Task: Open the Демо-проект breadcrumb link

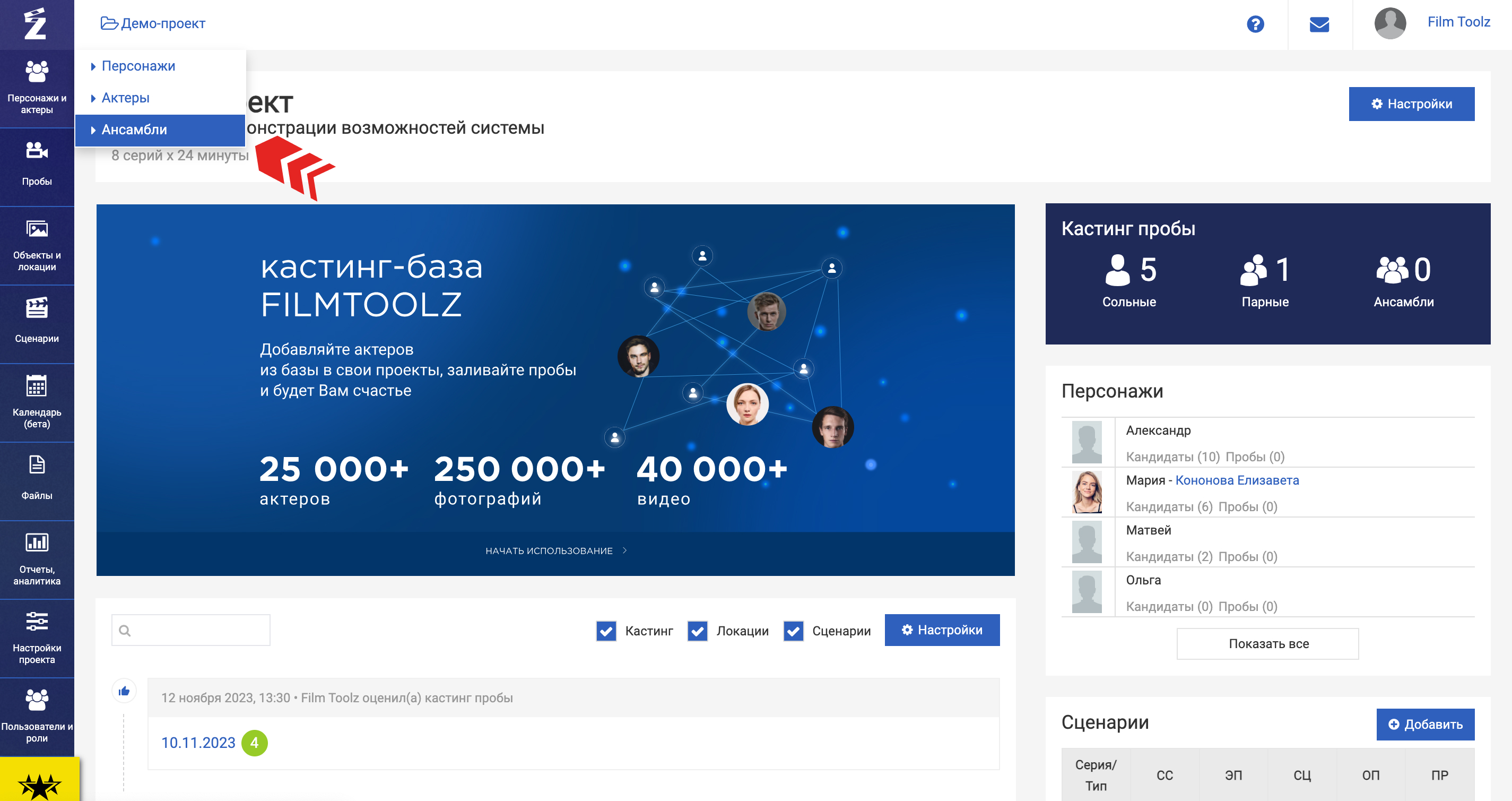Action: pyautogui.click(x=153, y=23)
